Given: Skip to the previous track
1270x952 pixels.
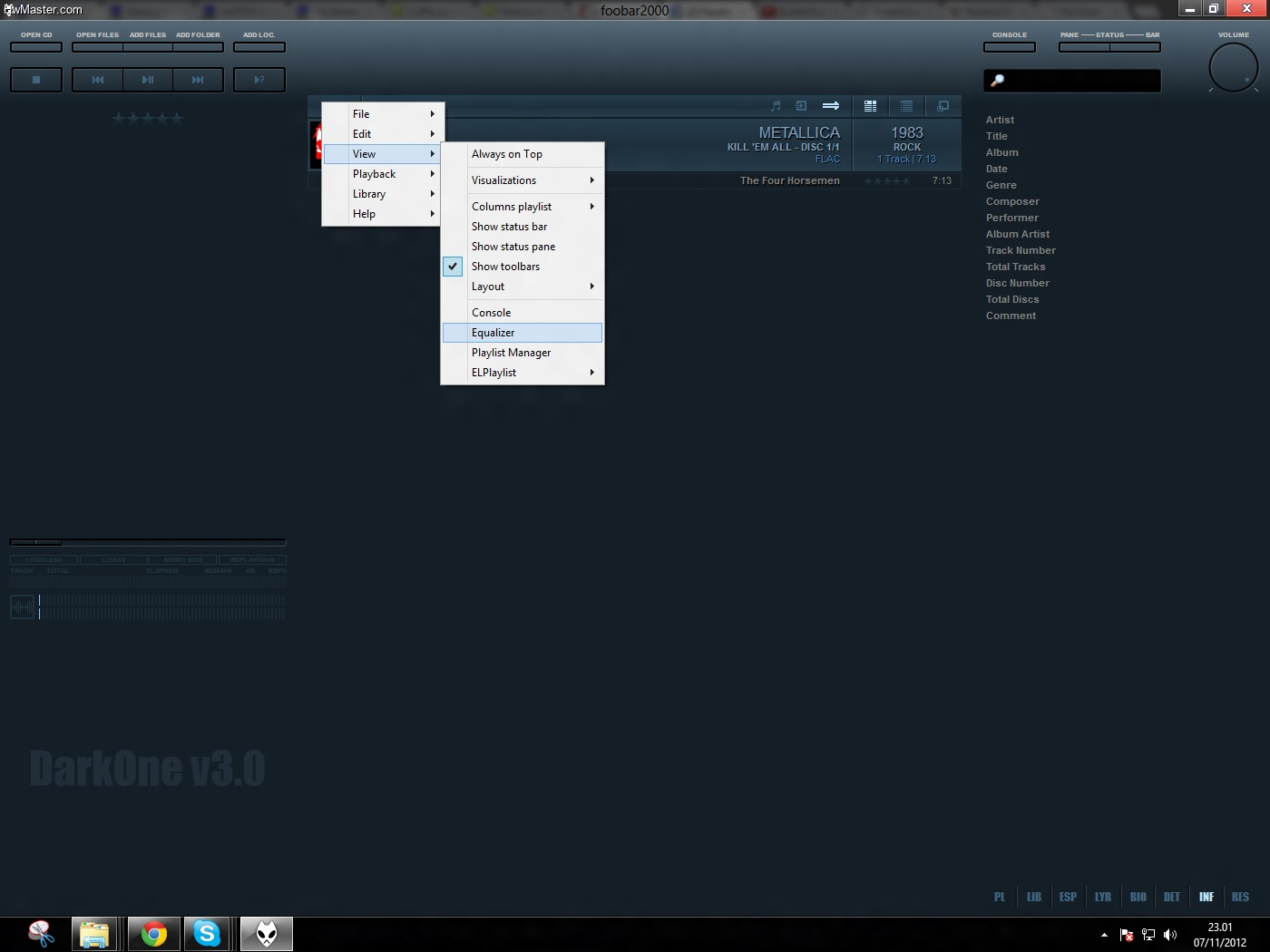Looking at the screenshot, I should tap(97, 80).
